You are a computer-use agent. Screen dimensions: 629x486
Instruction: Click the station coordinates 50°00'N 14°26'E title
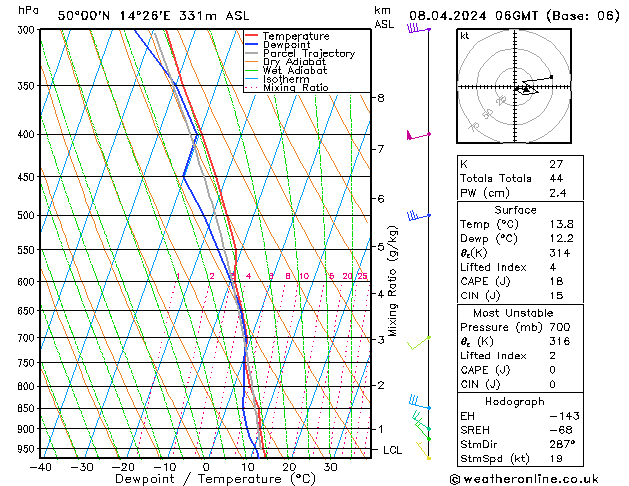114,16
